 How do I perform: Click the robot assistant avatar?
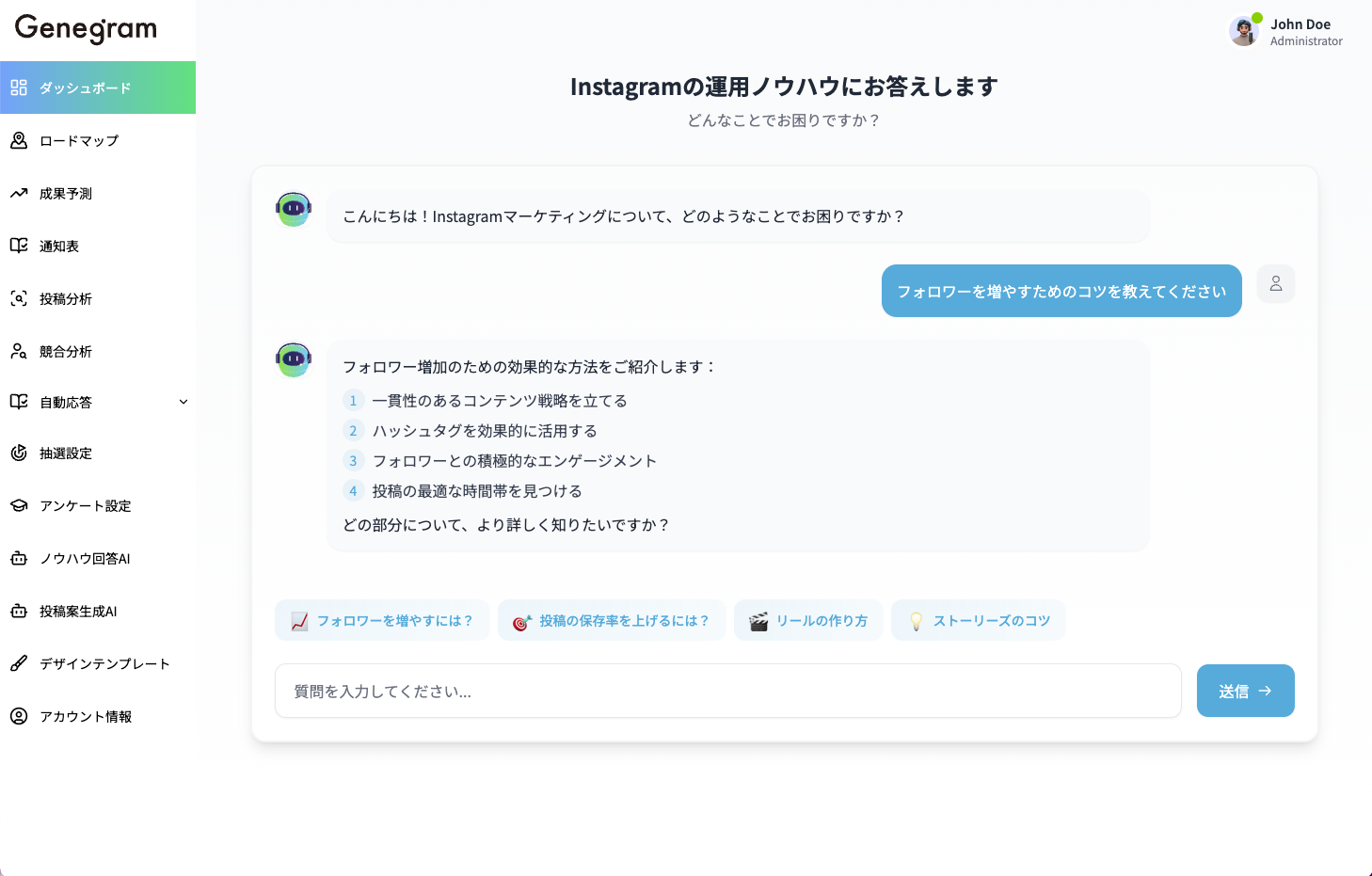coord(293,209)
